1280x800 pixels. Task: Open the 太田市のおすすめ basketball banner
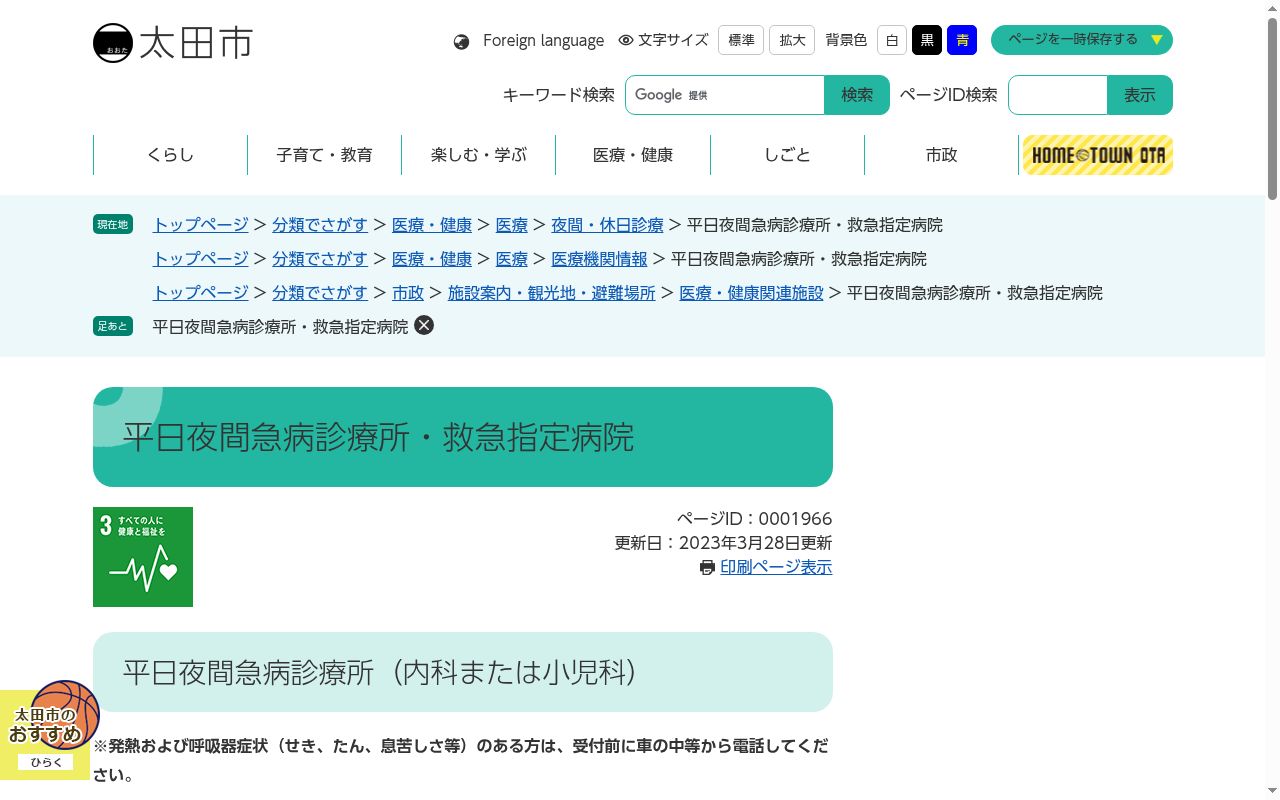(50, 729)
